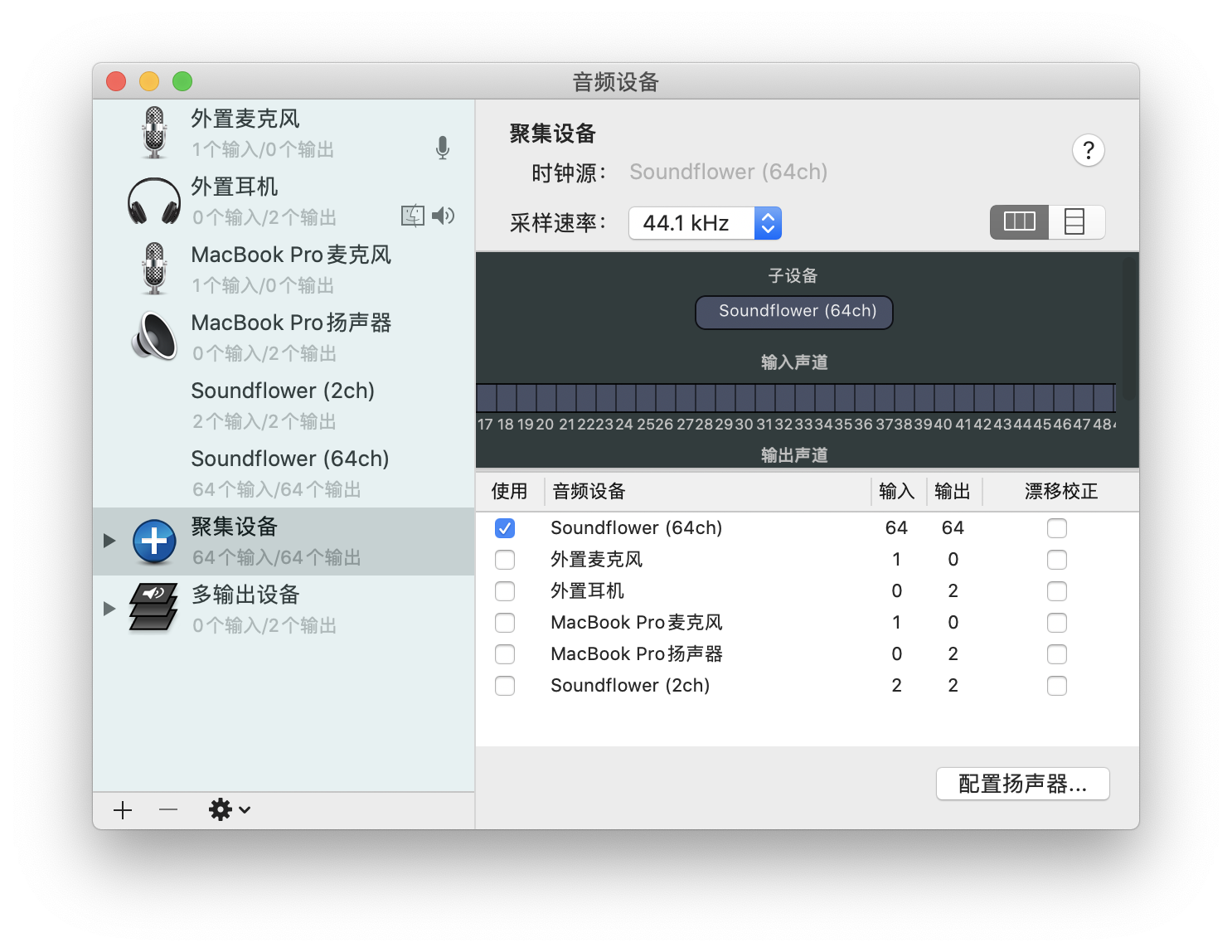Image resolution: width=1232 pixels, height=952 pixels.
Task: Select Soundflower (2ch) in device list
Action: pos(283,405)
